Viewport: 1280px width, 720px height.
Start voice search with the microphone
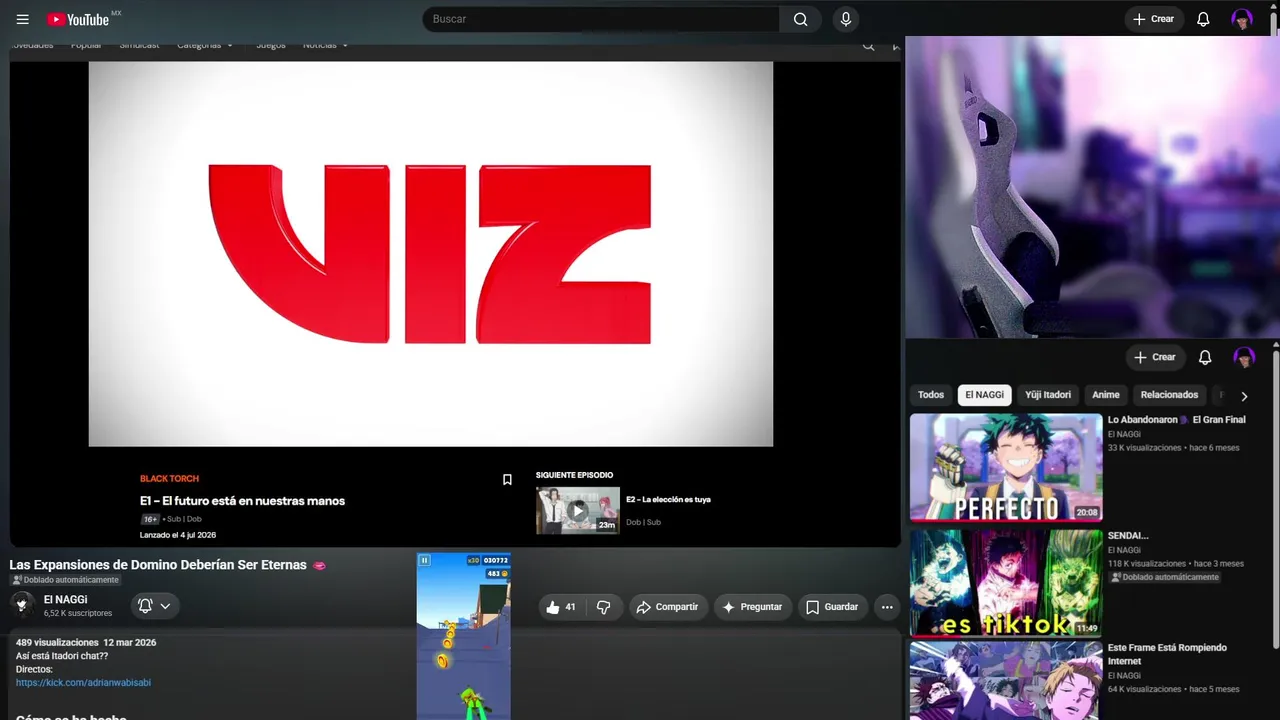coord(846,19)
